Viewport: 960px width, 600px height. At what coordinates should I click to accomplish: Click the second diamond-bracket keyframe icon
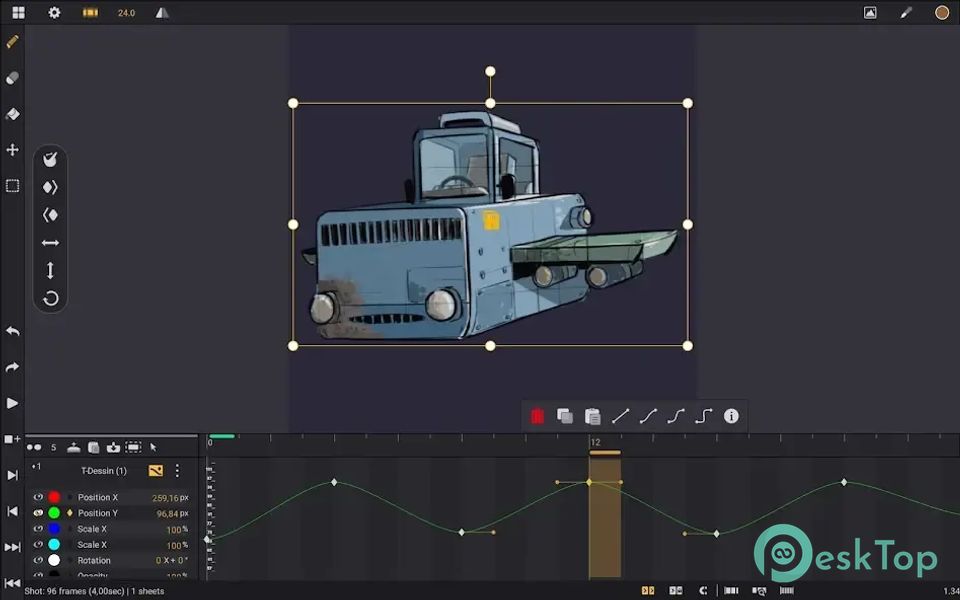coord(50,215)
